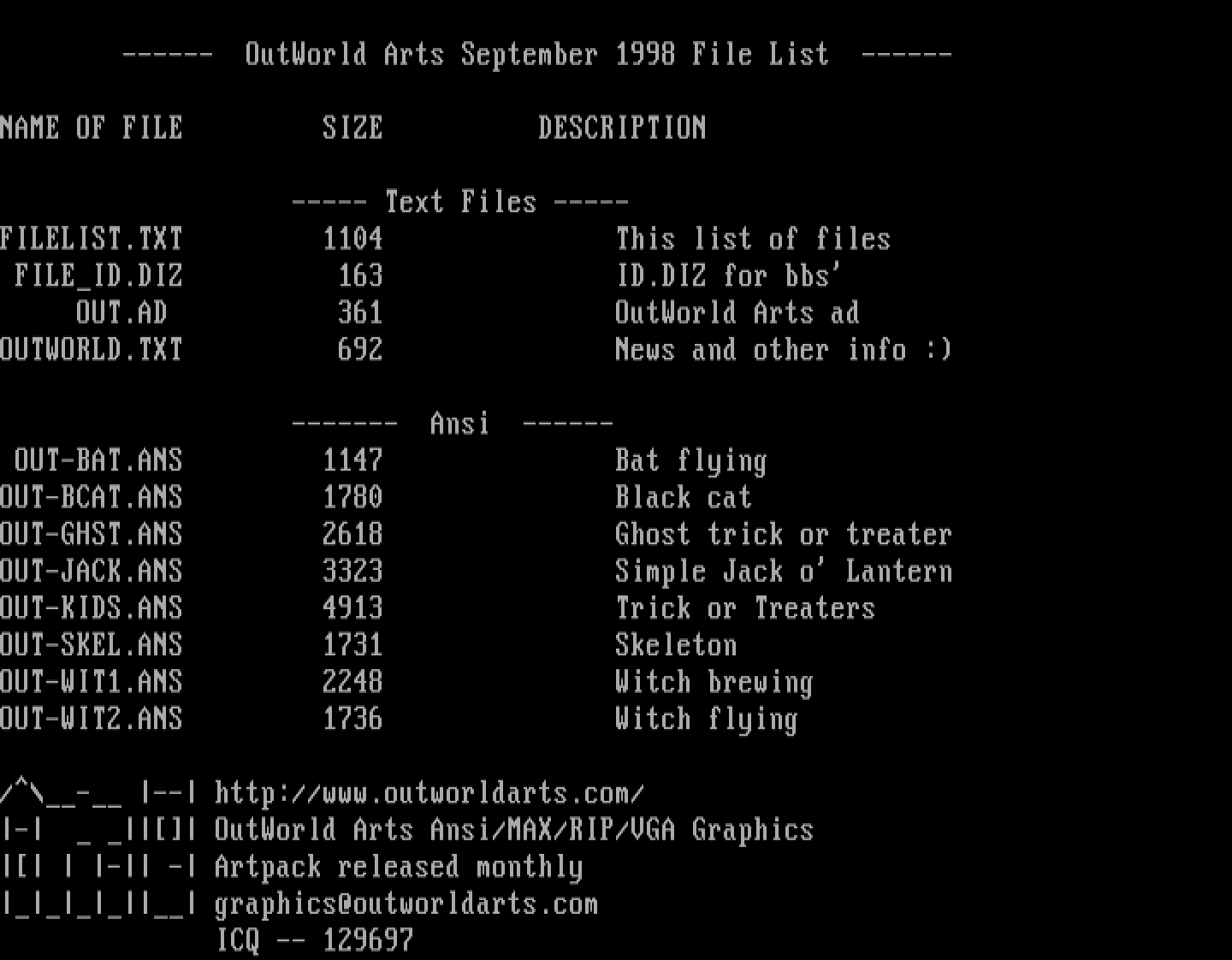Click the OUT.AD file name
The width and height of the screenshot is (1232, 960).
(121, 312)
